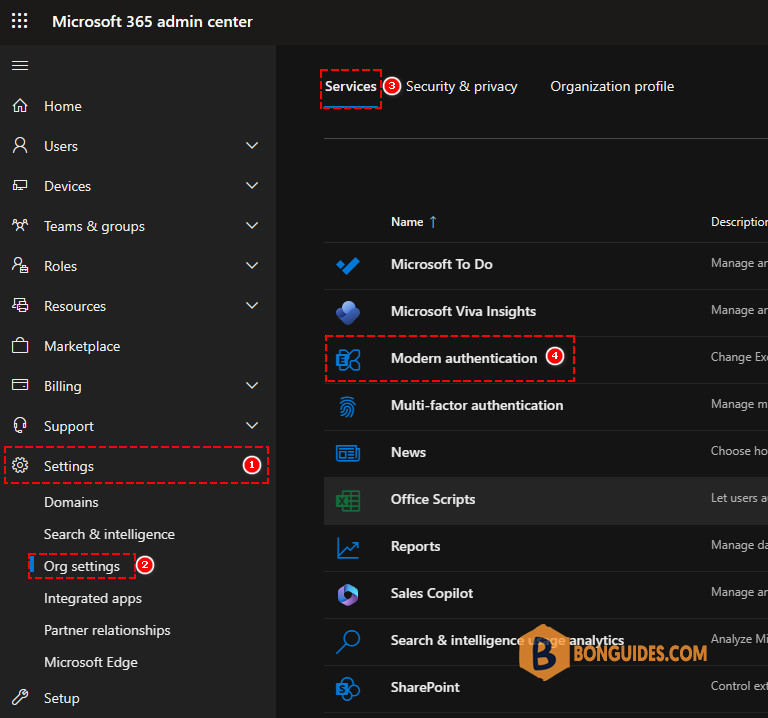Switch to the Services tab

click(x=351, y=86)
